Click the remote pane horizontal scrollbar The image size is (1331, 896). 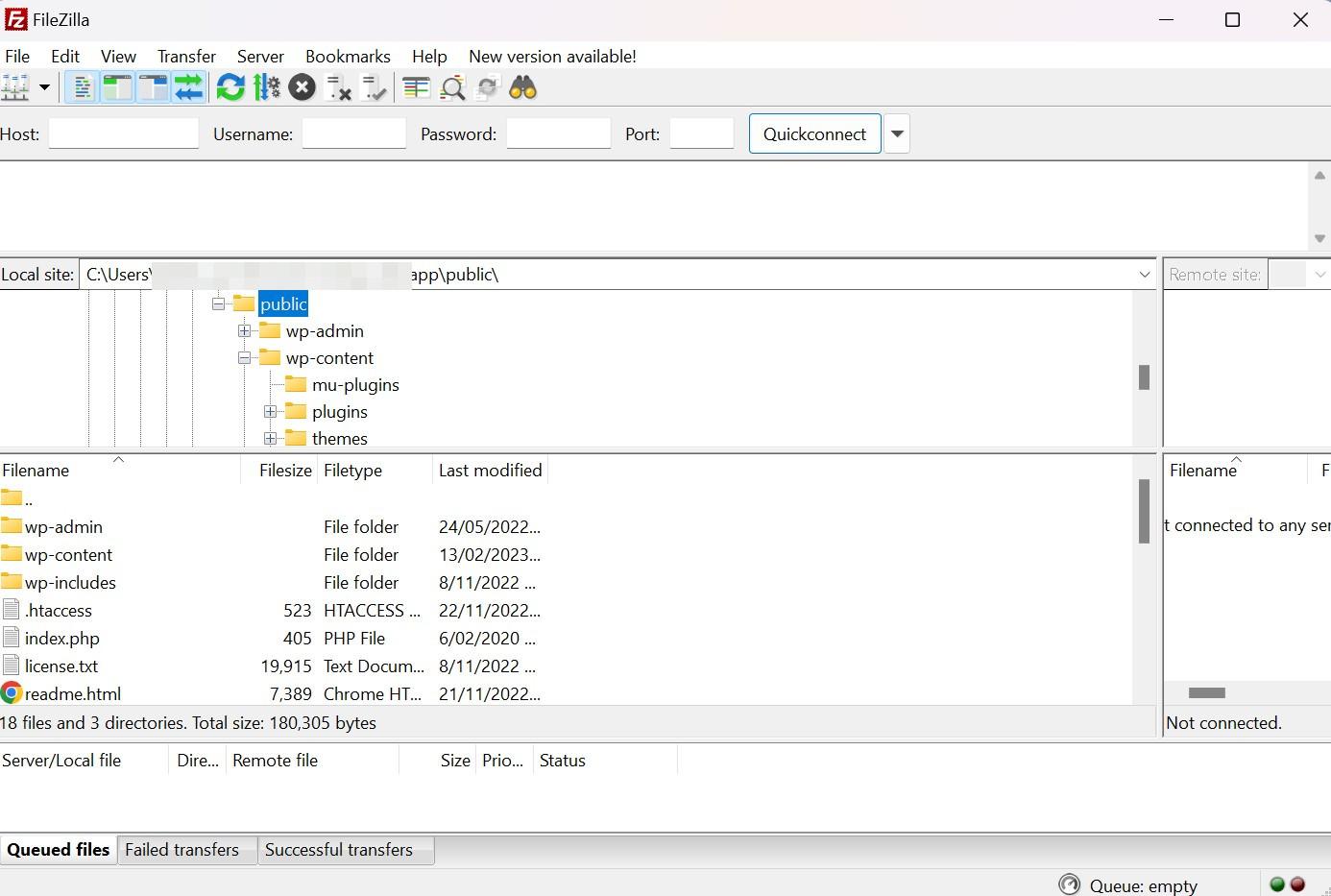pyautogui.click(x=1207, y=692)
